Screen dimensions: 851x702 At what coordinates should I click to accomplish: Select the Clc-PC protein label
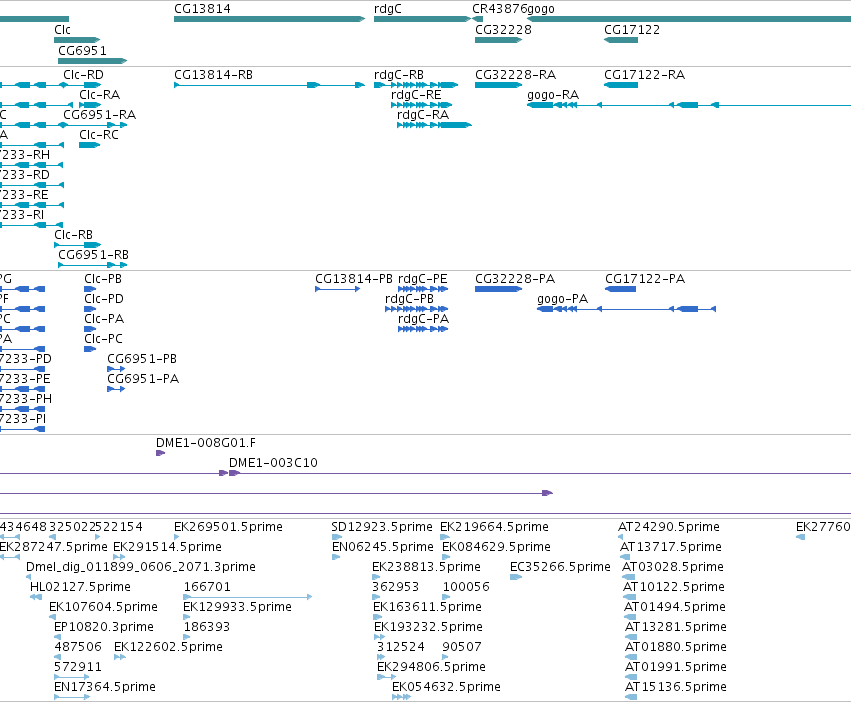(x=103, y=339)
